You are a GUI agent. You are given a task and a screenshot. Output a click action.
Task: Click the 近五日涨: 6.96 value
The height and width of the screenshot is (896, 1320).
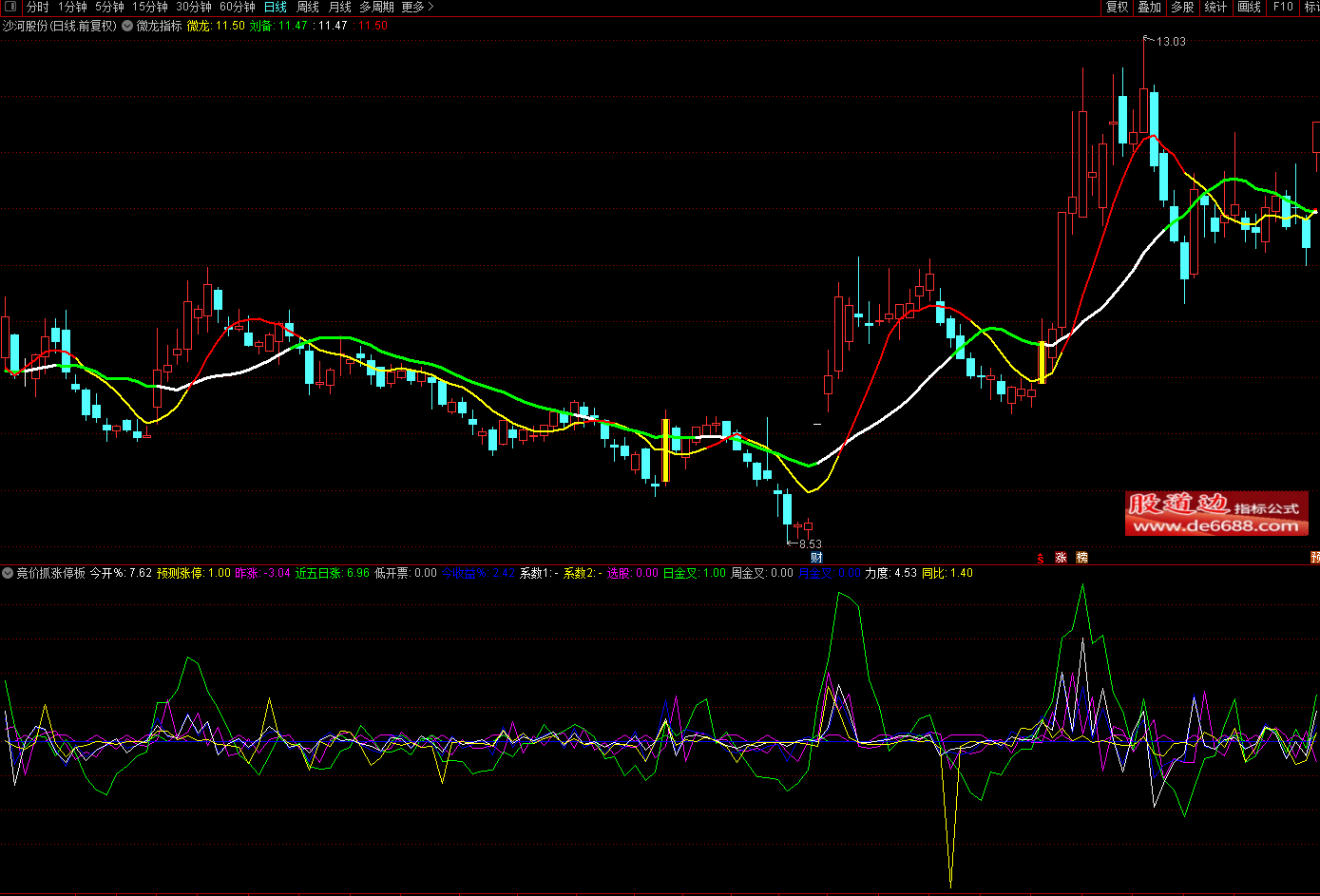332,573
